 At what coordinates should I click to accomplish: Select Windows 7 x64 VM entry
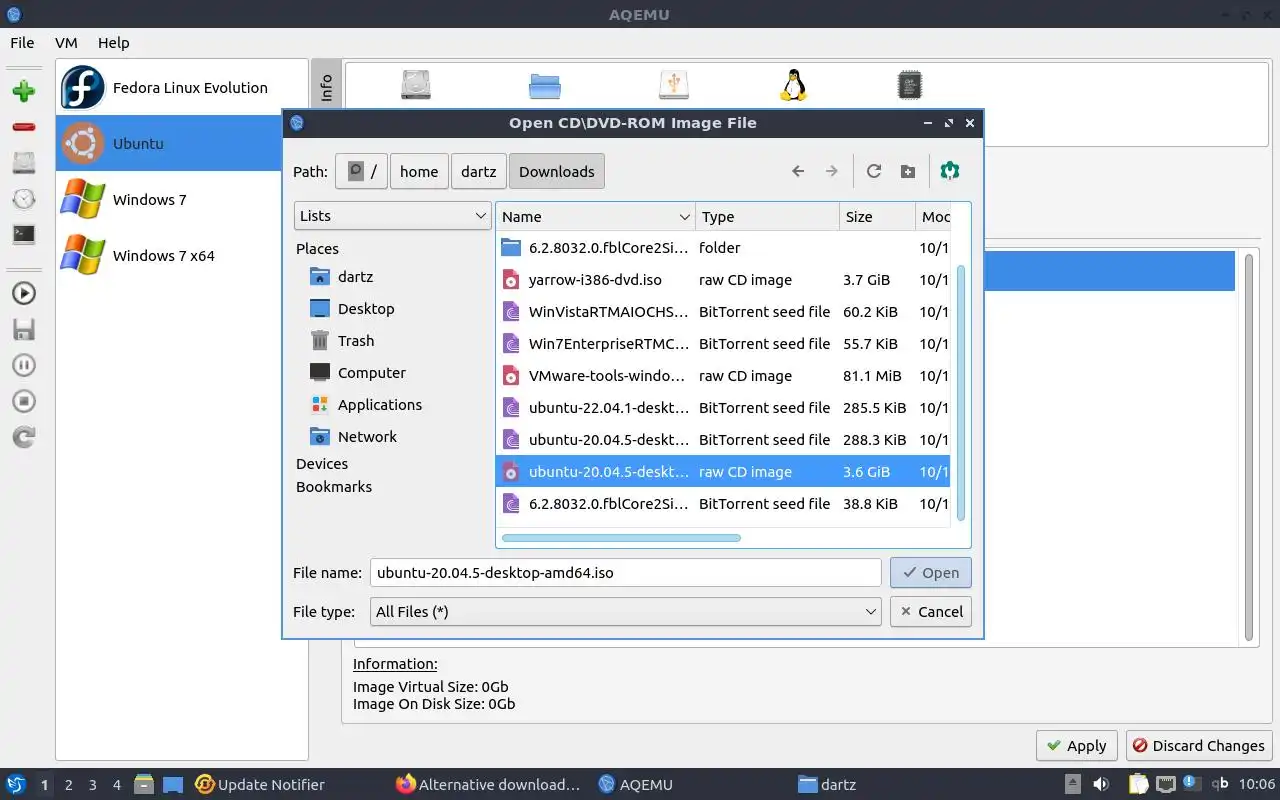click(x=182, y=255)
